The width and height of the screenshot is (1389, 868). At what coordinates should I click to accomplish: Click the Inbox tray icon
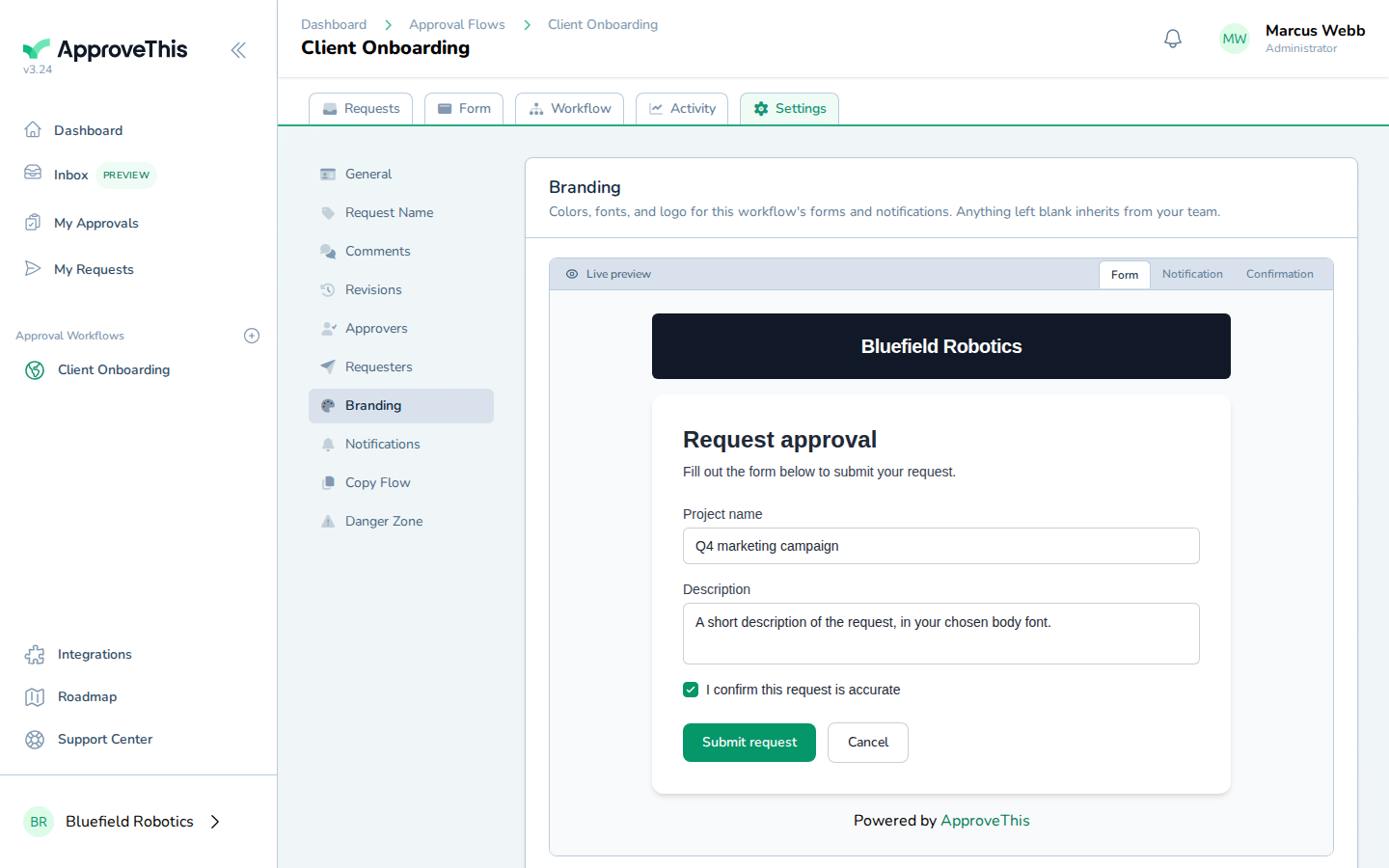pos(33,173)
